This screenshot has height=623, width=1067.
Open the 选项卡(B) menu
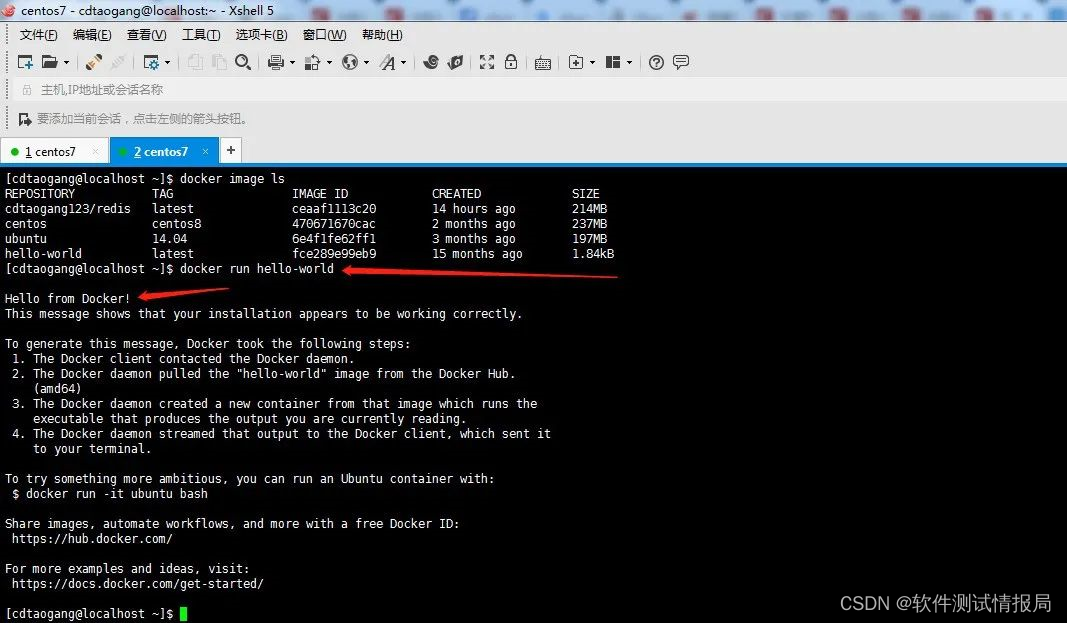pos(261,35)
